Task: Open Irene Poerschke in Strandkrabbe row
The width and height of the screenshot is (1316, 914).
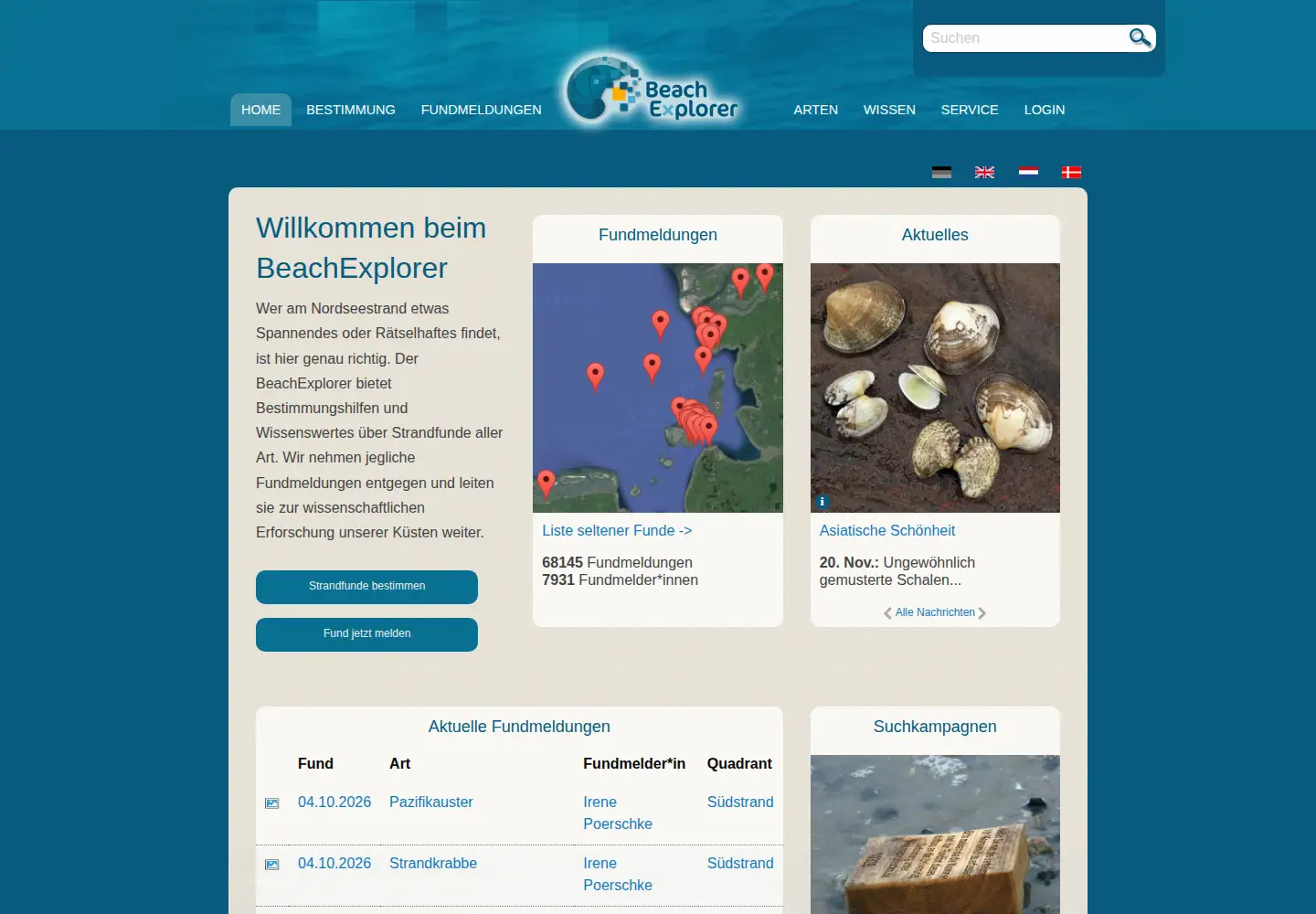Action: pyautogui.click(x=618, y=874)
